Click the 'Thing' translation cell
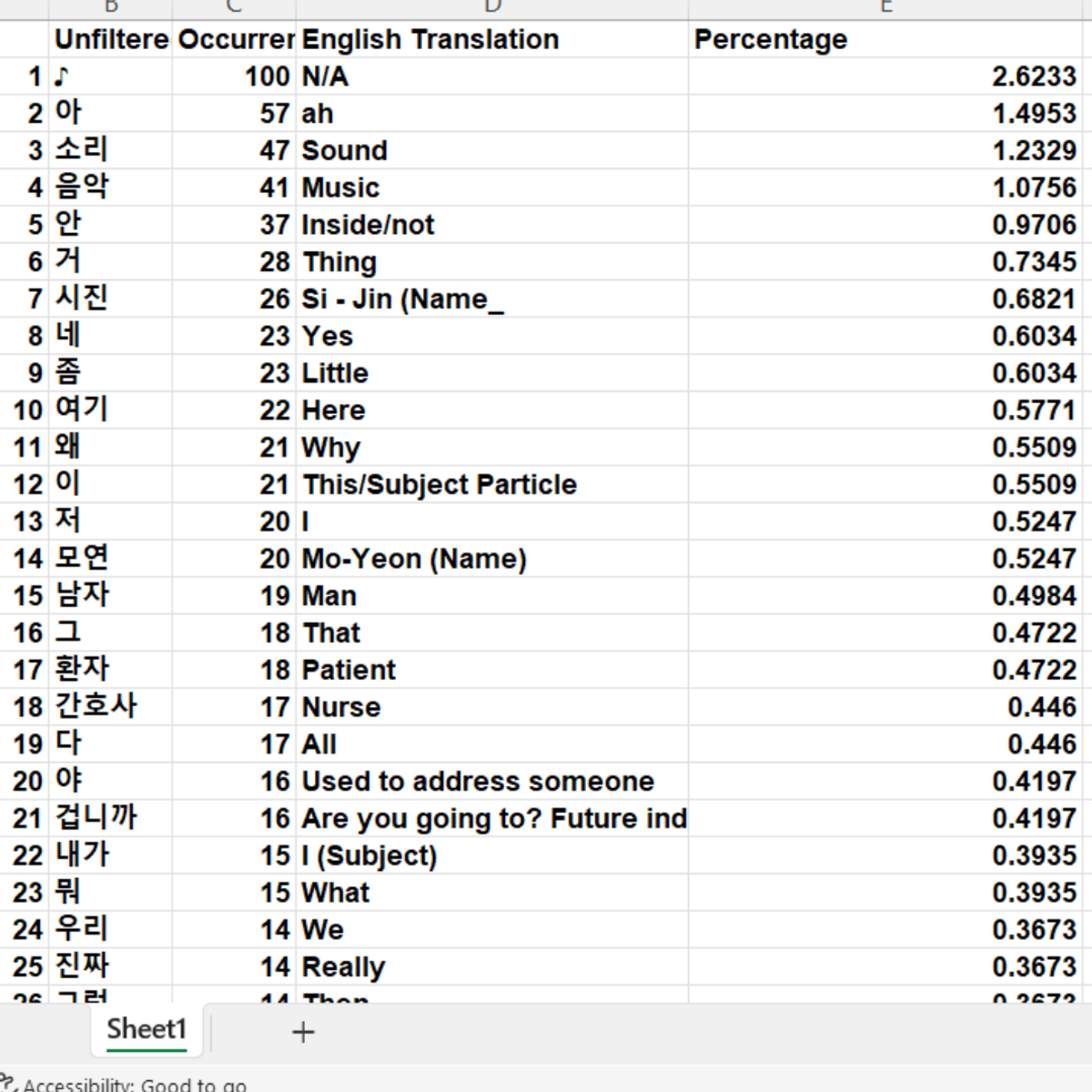 coord(492,262)
